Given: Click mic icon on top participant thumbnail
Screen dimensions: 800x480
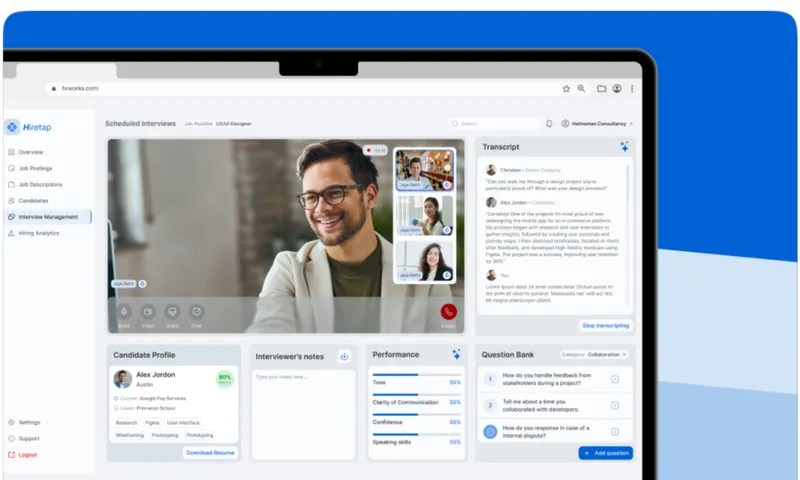Looking at the screenshot, I should click(446, 185).
